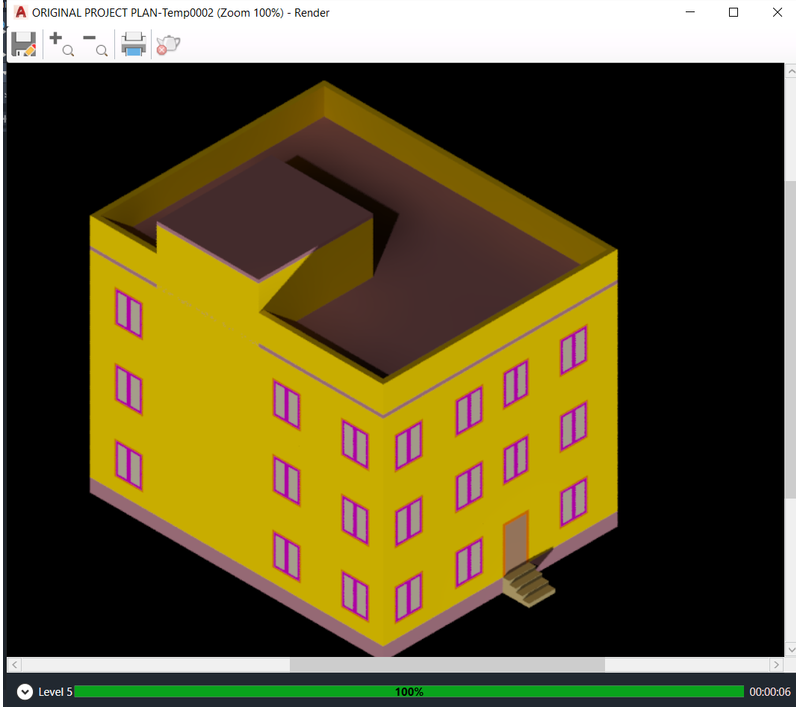Click the scroll up arrow
The image size is (796, 707).
(x=790, y=72)
